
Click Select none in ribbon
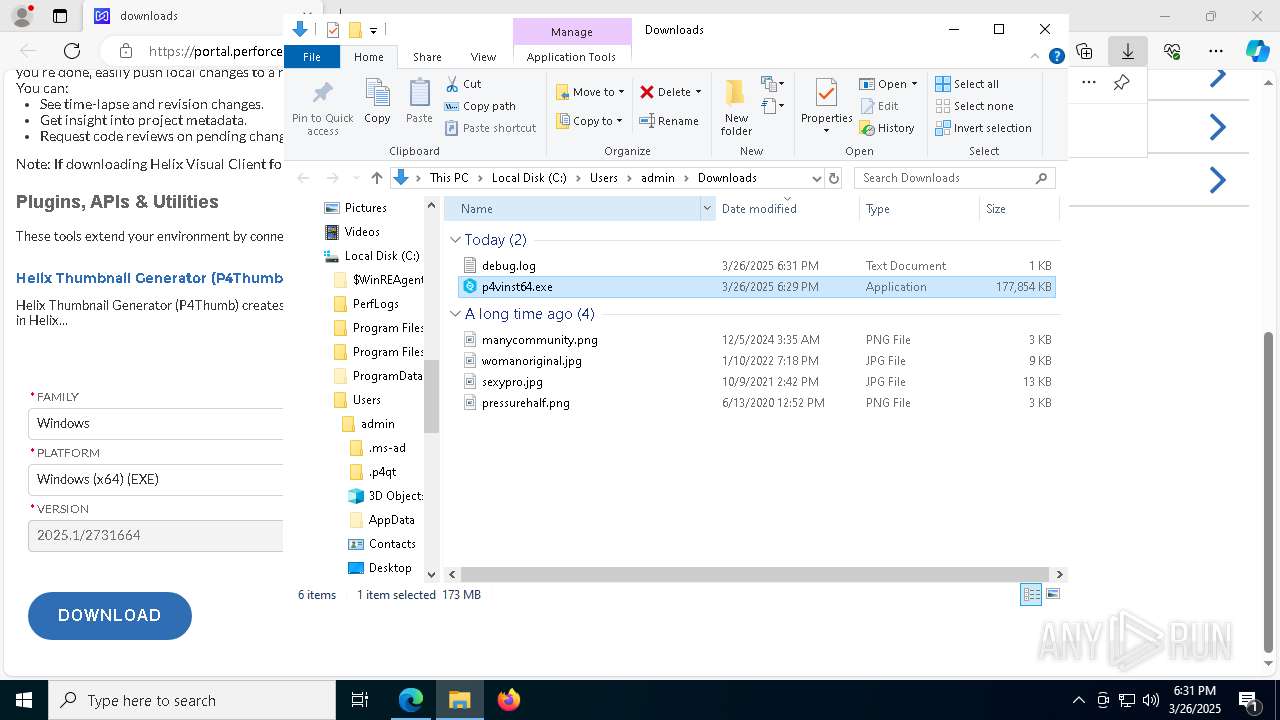click(x=974, y=106)
